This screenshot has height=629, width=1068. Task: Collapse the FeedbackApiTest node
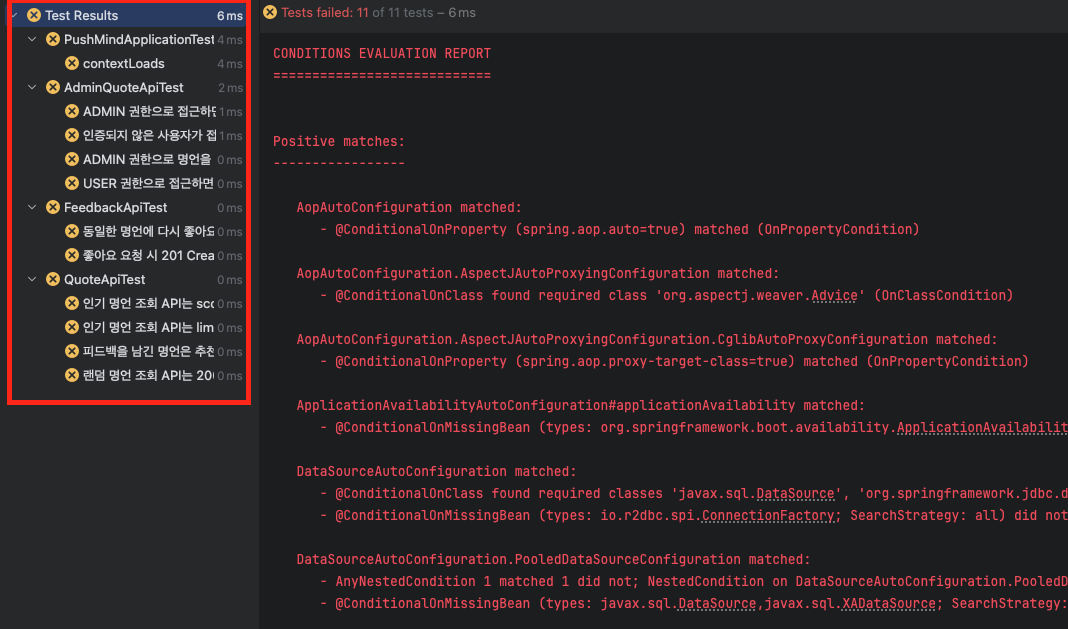pyautogui.click(x=32, y=207)
